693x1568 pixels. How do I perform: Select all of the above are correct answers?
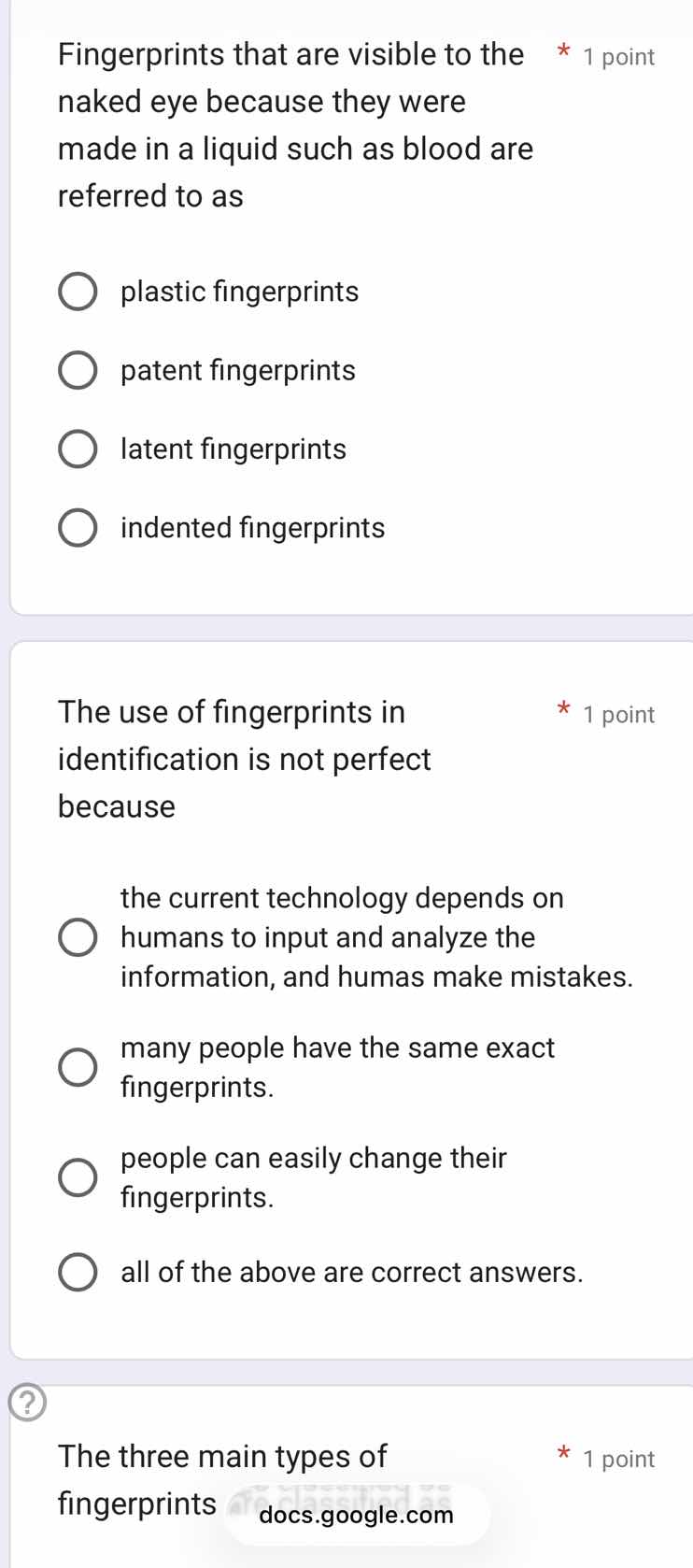pos(78,1271)
